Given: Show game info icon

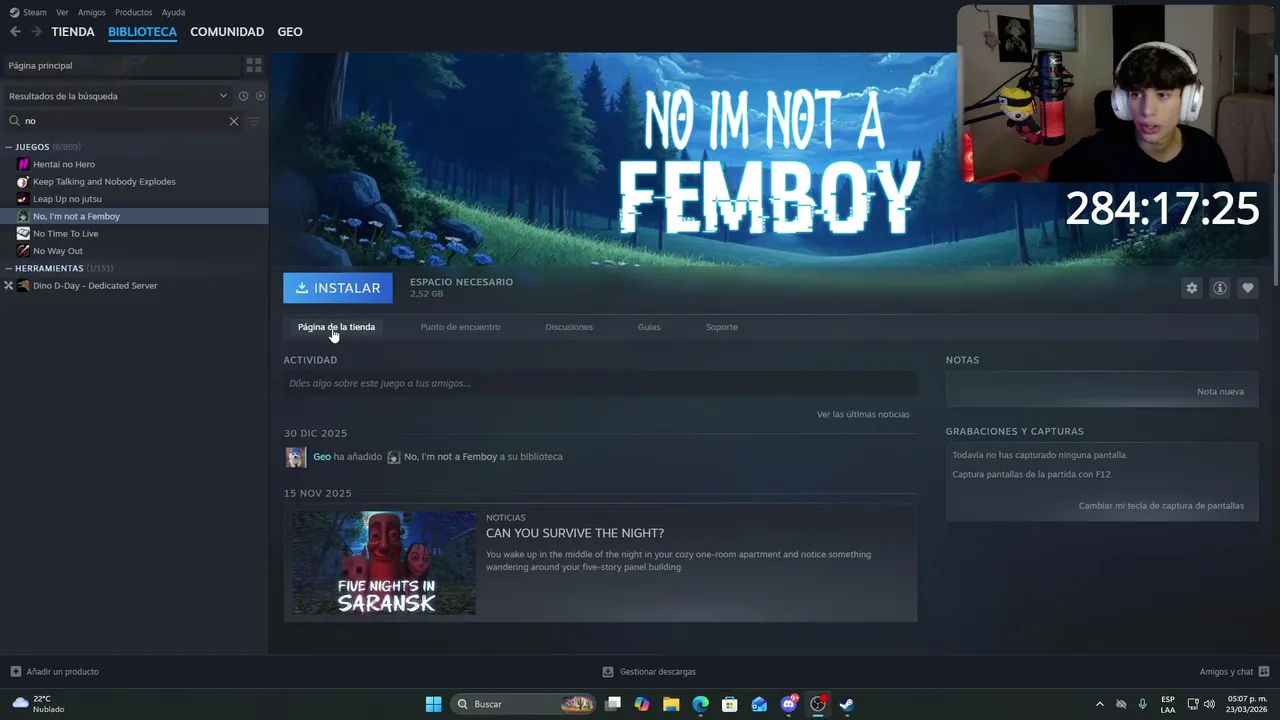Looking at the screenshot, I should [1219, 288].
